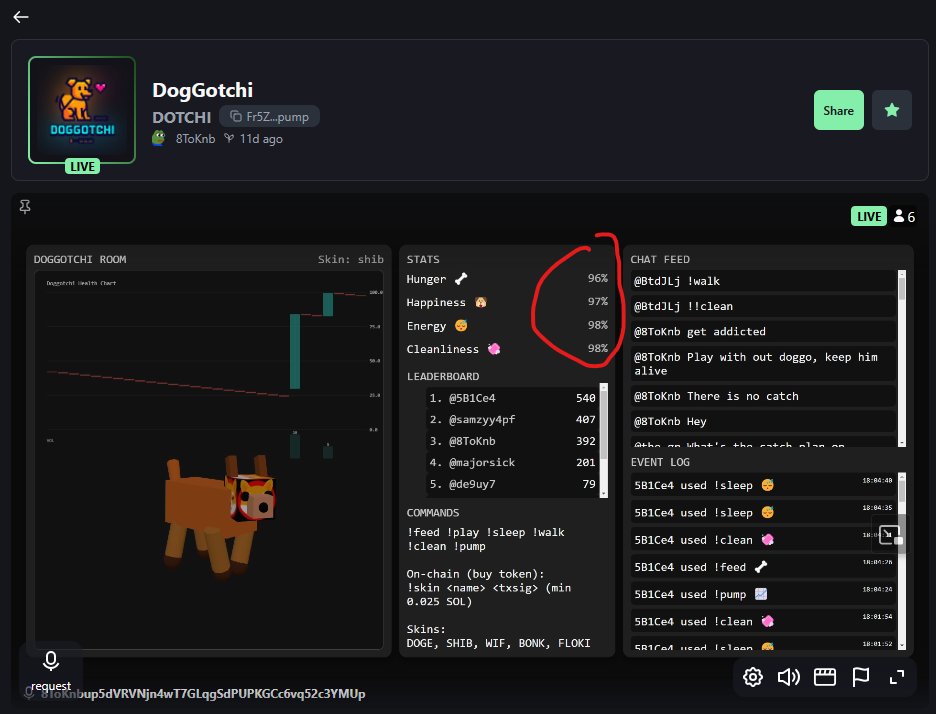Screen dimensions: 936x714
Task: Enter fullscreen with the expand icon
Action: pyautogui.click(x=897, y=677)
